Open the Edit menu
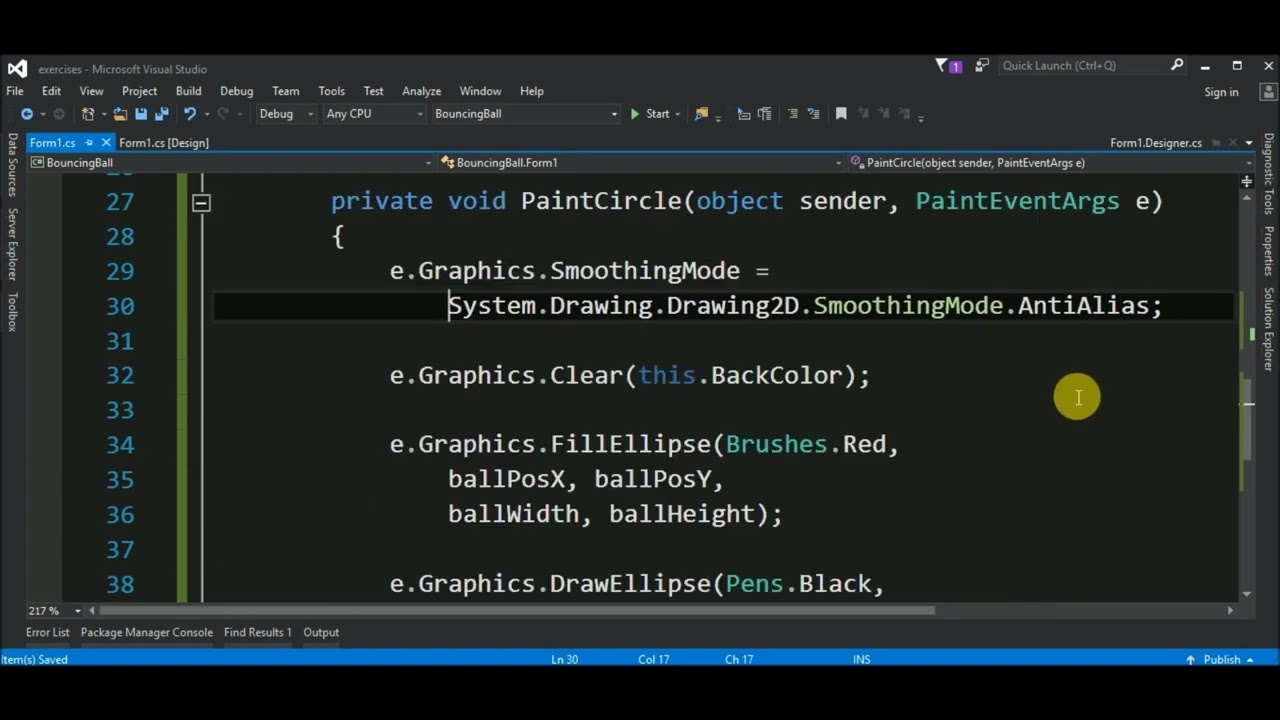The width and height of the screenshot is (1280, 720). click(x=51, y=91)
